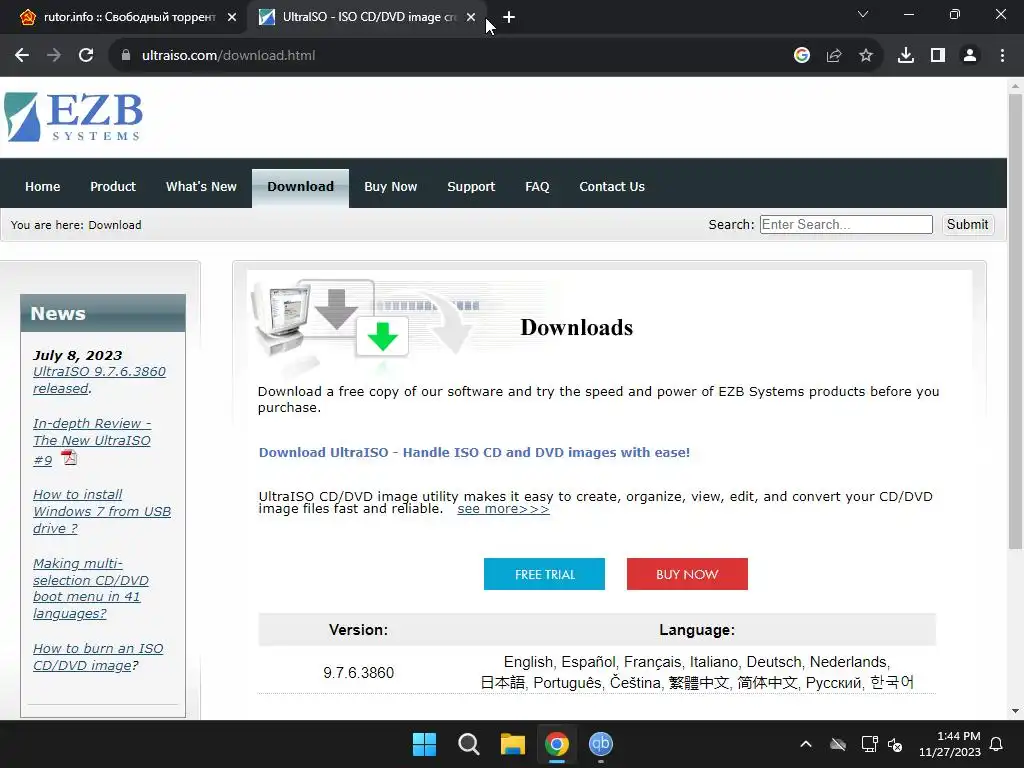Open In-depth Review The New UltraISO link
This screenshot has width=1024, height=768.
pos(92,441)
